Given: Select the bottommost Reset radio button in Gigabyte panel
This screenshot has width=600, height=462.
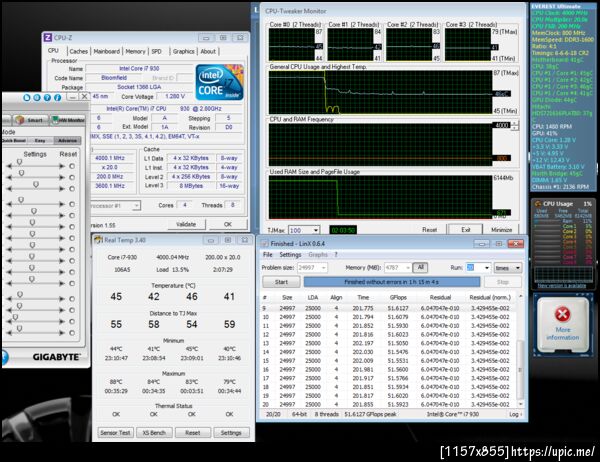Looking at the screenshot, I should pos(72,333).
